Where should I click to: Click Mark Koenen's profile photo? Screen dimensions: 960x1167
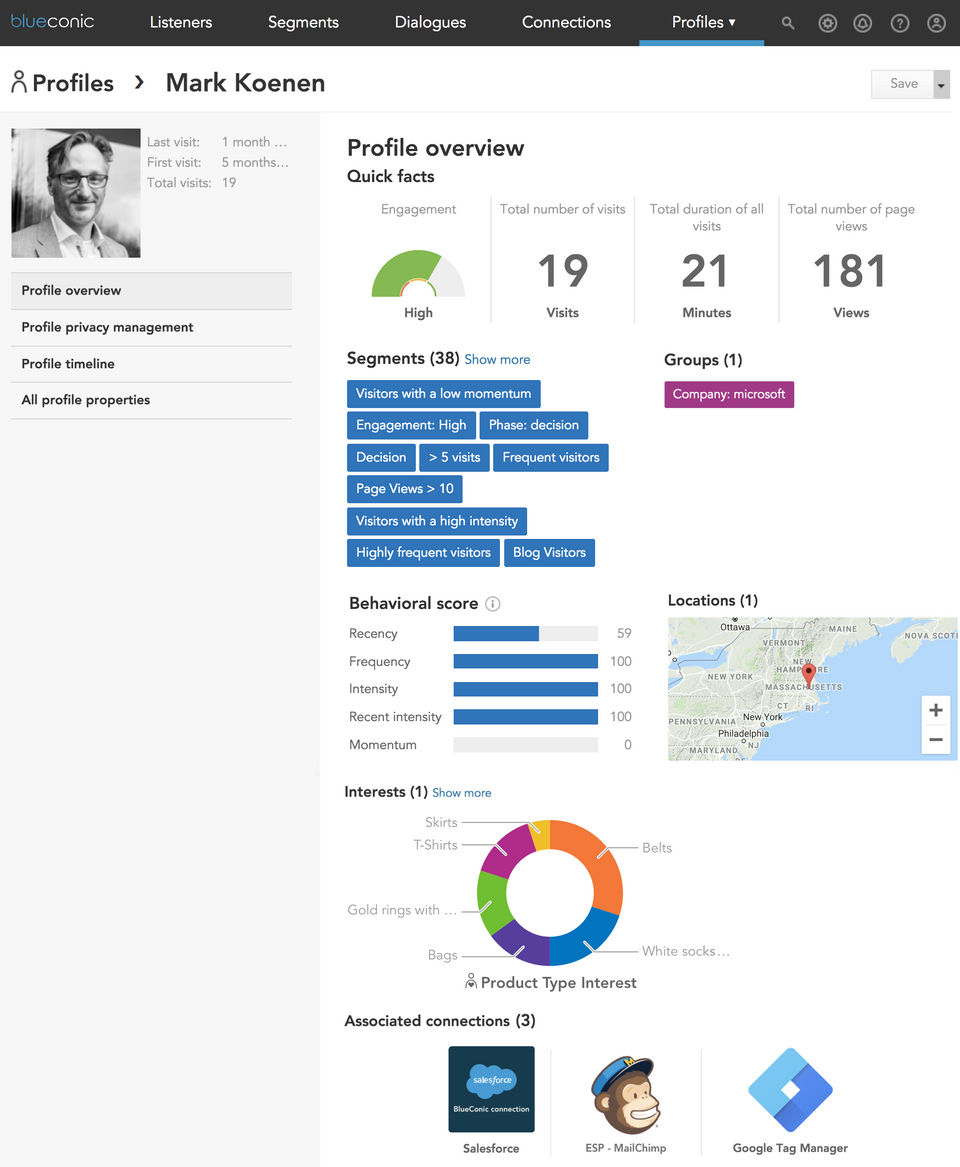(76, 194)
